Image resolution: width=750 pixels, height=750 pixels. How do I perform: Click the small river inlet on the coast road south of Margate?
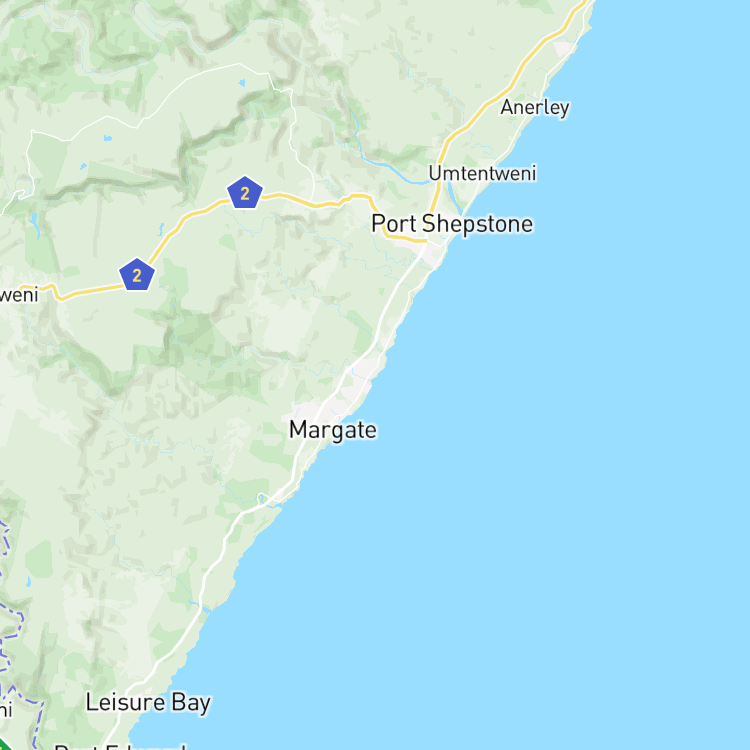click(x=262, y=499)
